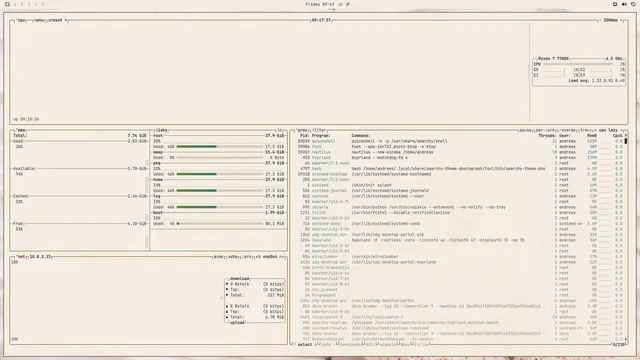The height and width of the screenshot is (360, 640).
Task: Click the tray icon left of the speaker
Action: click(x=615, y=4)
